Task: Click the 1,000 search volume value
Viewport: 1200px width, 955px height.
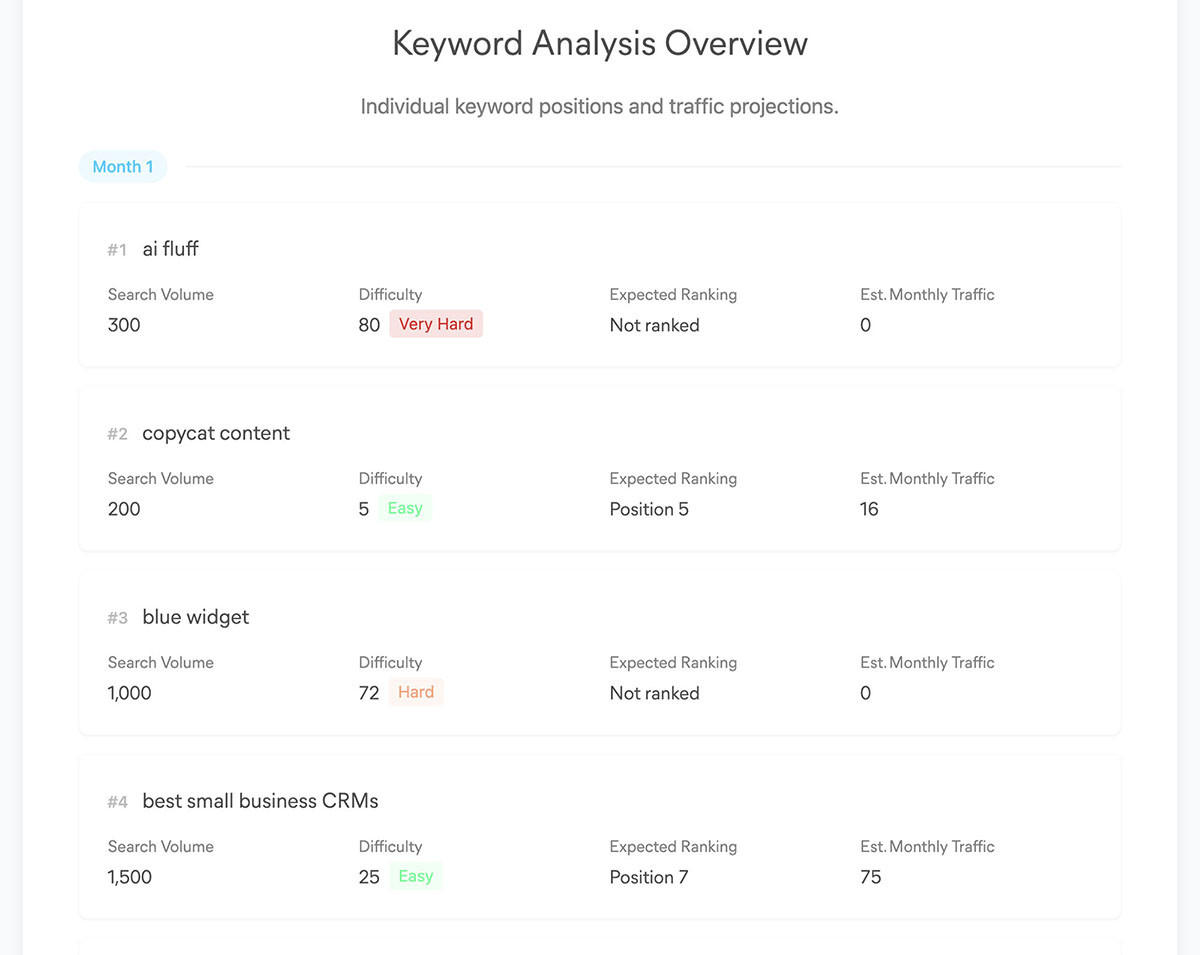Action: [130, 693]
